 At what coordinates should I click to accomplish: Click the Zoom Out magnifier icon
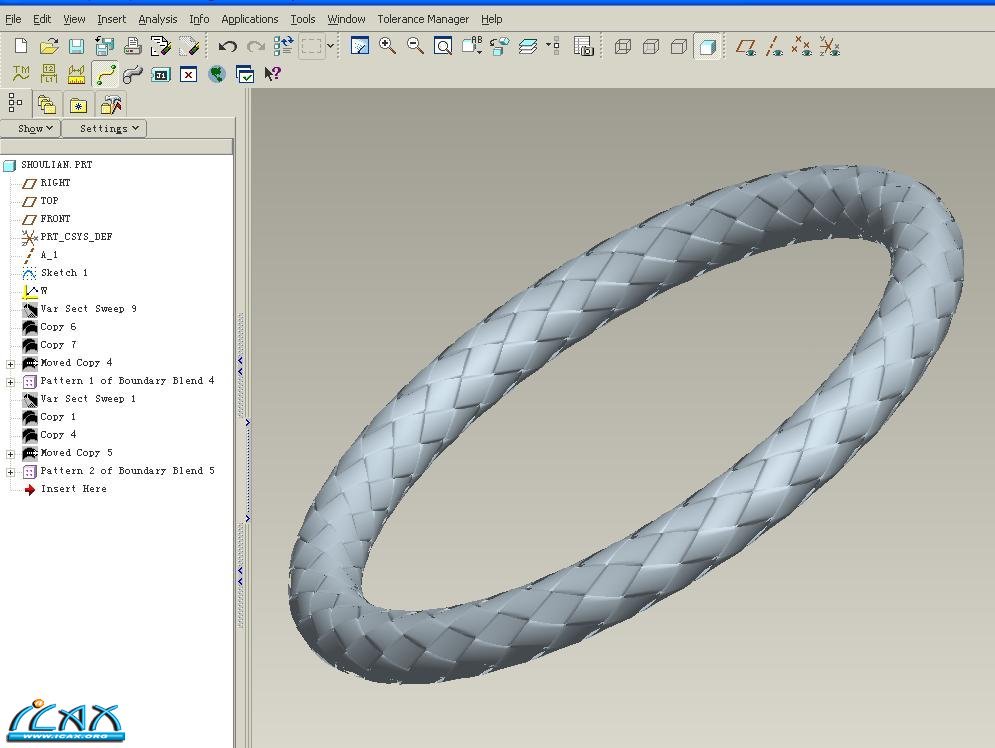click(415, 46)
